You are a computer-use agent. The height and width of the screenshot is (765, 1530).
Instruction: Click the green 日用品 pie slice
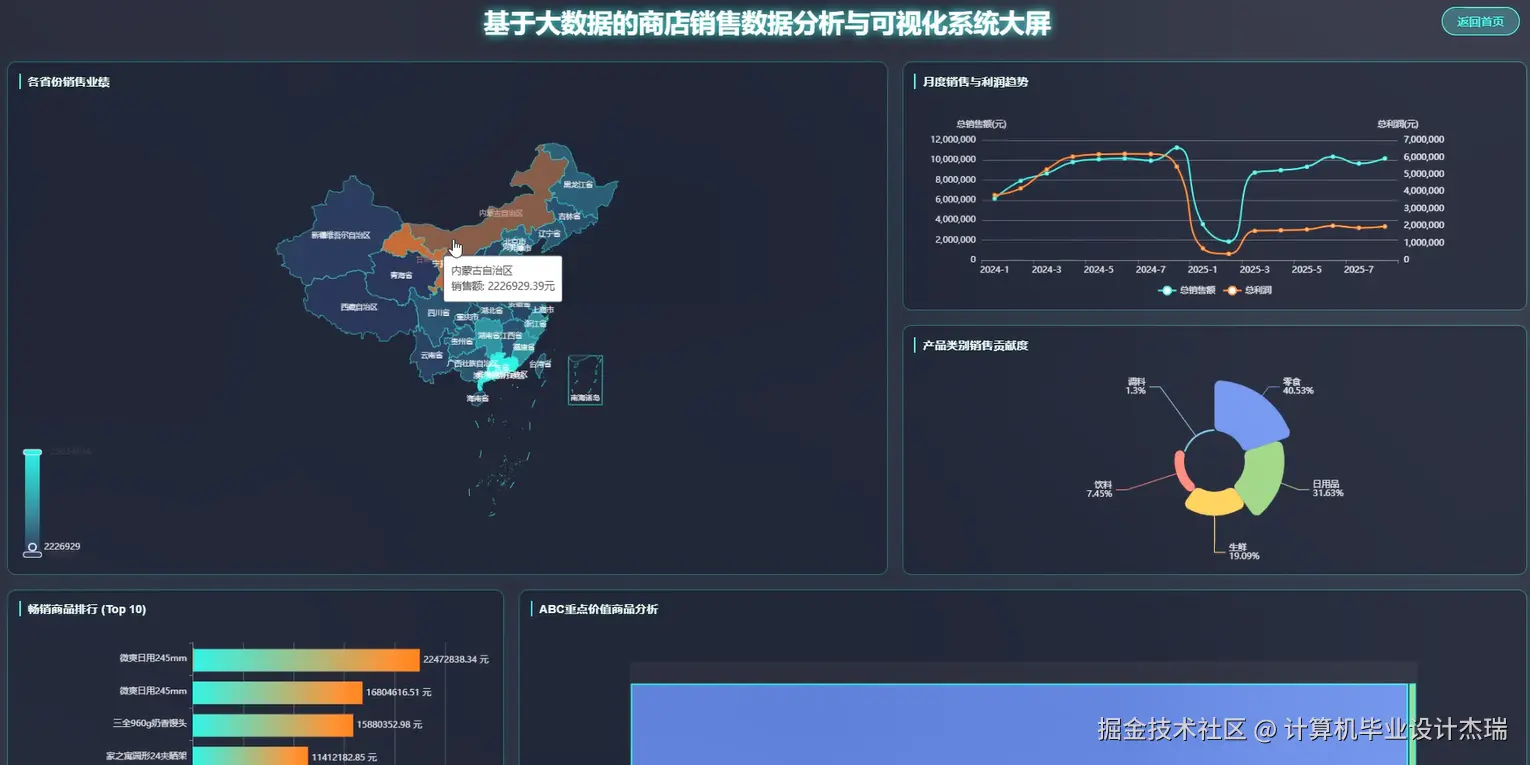[1262, 478]
